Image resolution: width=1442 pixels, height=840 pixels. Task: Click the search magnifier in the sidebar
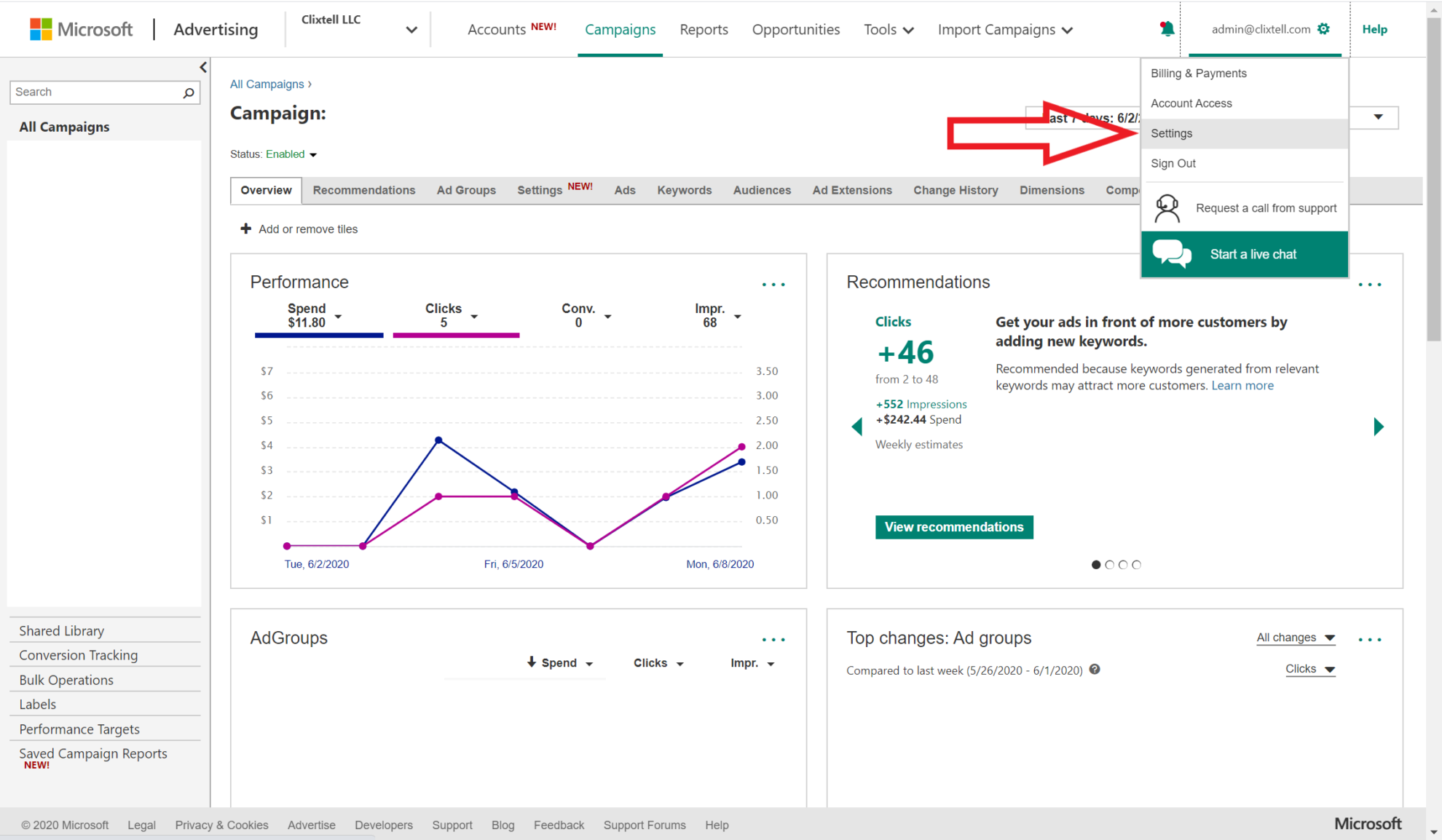coord(188,92)
